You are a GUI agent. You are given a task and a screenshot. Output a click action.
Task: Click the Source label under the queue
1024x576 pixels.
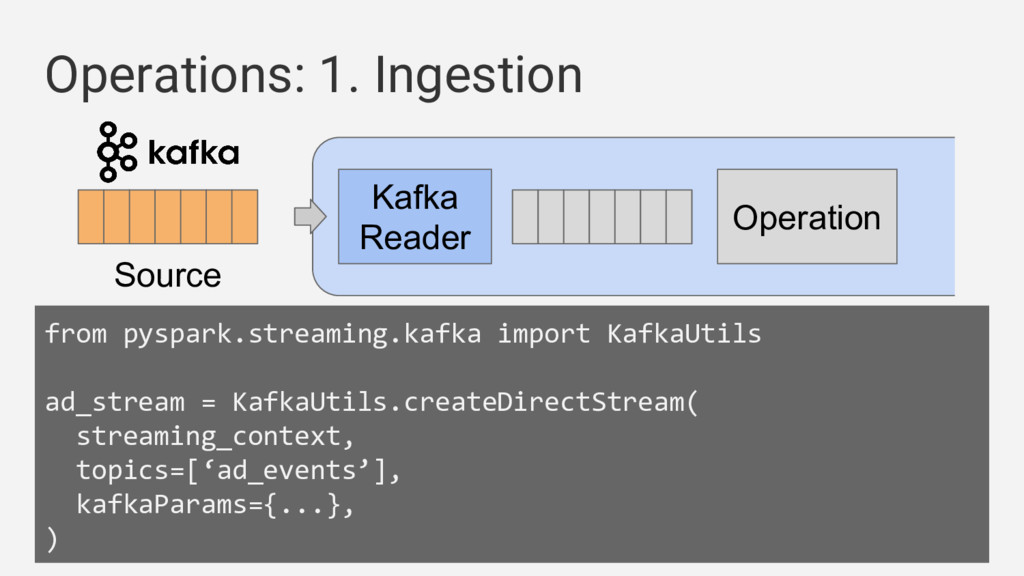click(x=168, y=275)
